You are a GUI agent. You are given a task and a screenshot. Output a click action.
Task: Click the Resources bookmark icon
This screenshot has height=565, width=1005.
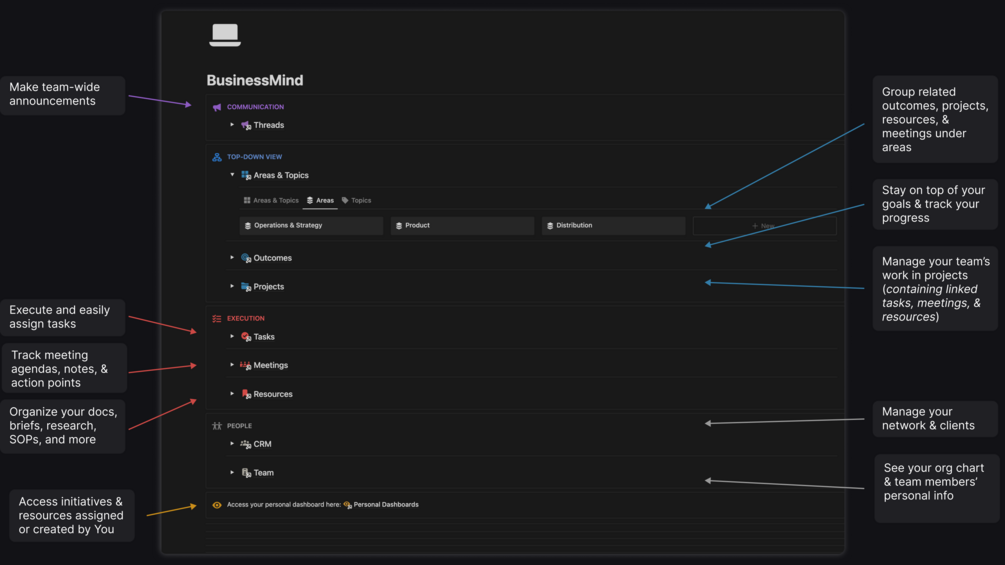click(x=245, y=394)
